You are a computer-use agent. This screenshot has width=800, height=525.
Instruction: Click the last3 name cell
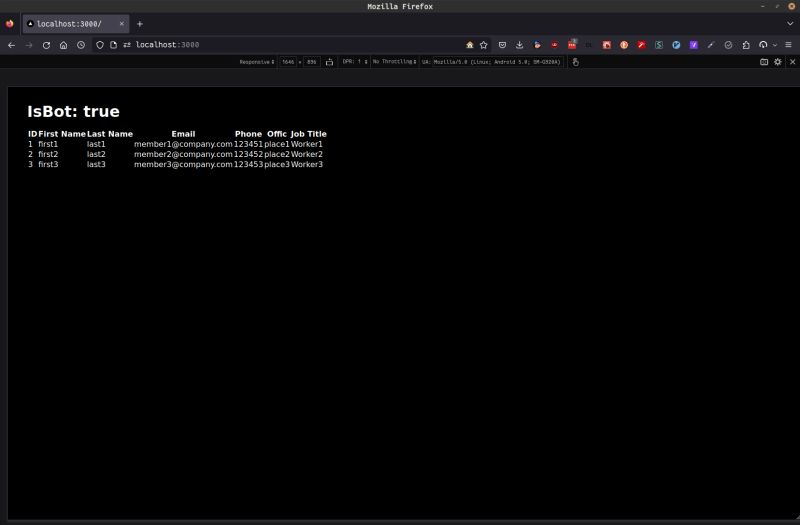[96, 164]
